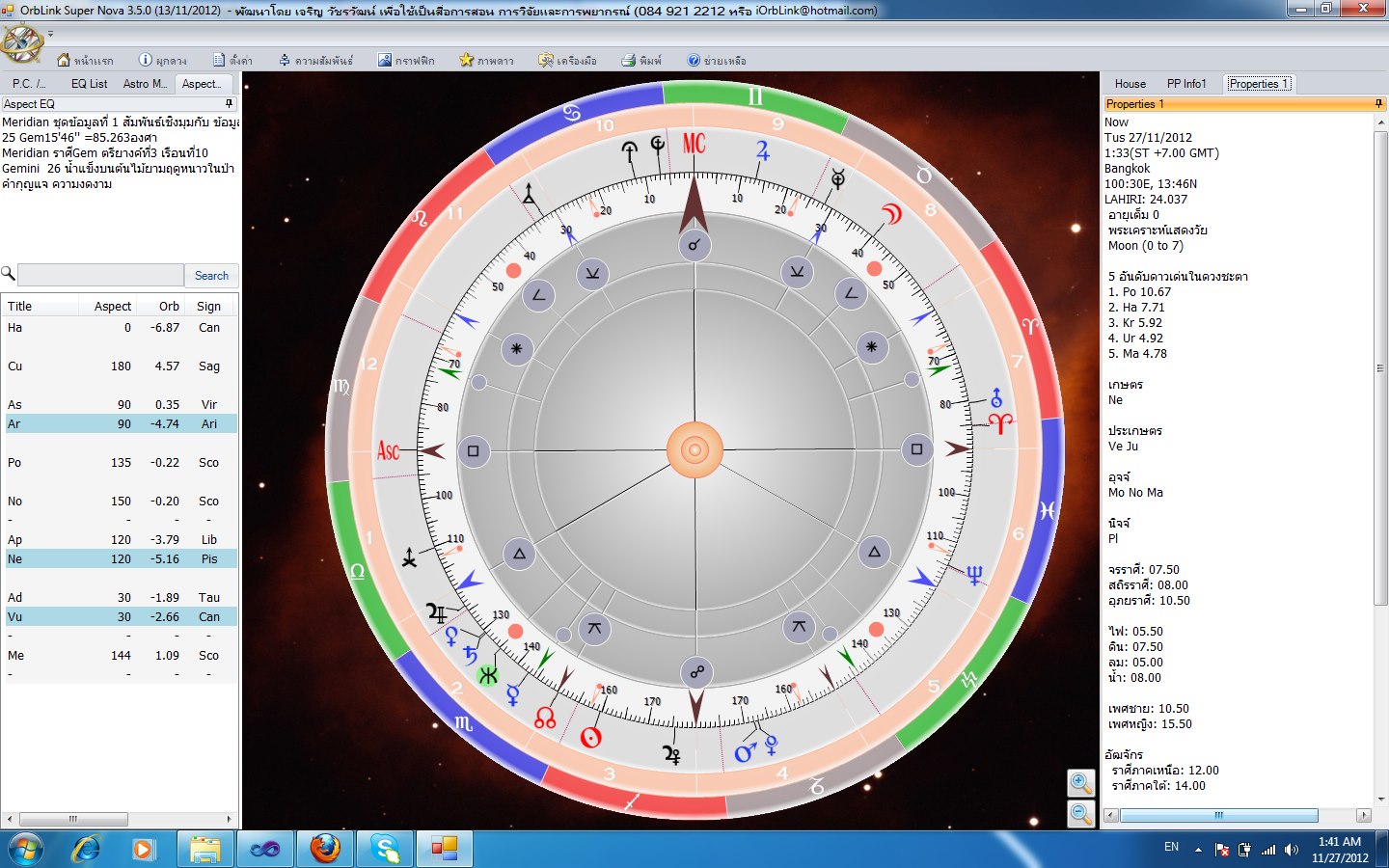1389x868 pixels.
Task: Toggle the pin on Properties 1 panel
Action: click(x=1378, y=103)
